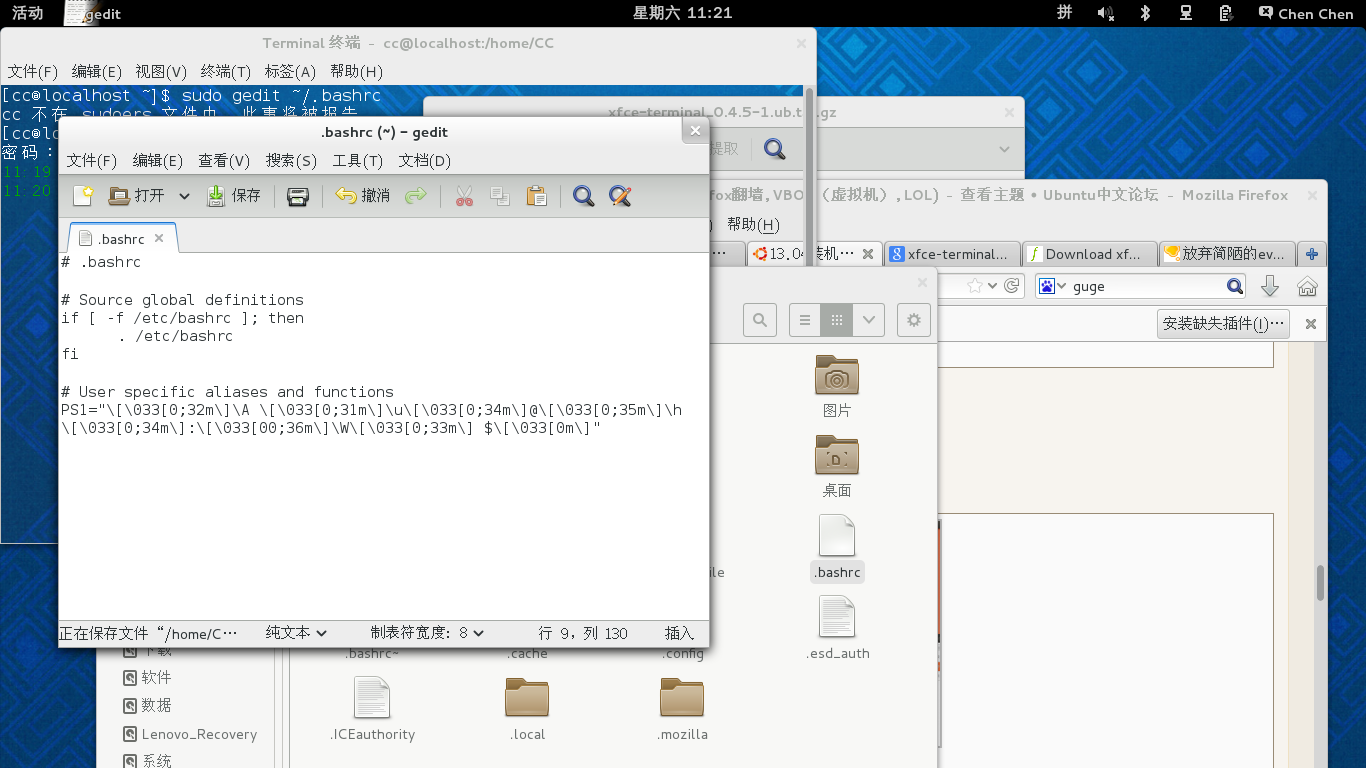1366x768 pixels.
Task: Undo with the 撤消 button
Action: pyautogui.click(x=362, y=196)
